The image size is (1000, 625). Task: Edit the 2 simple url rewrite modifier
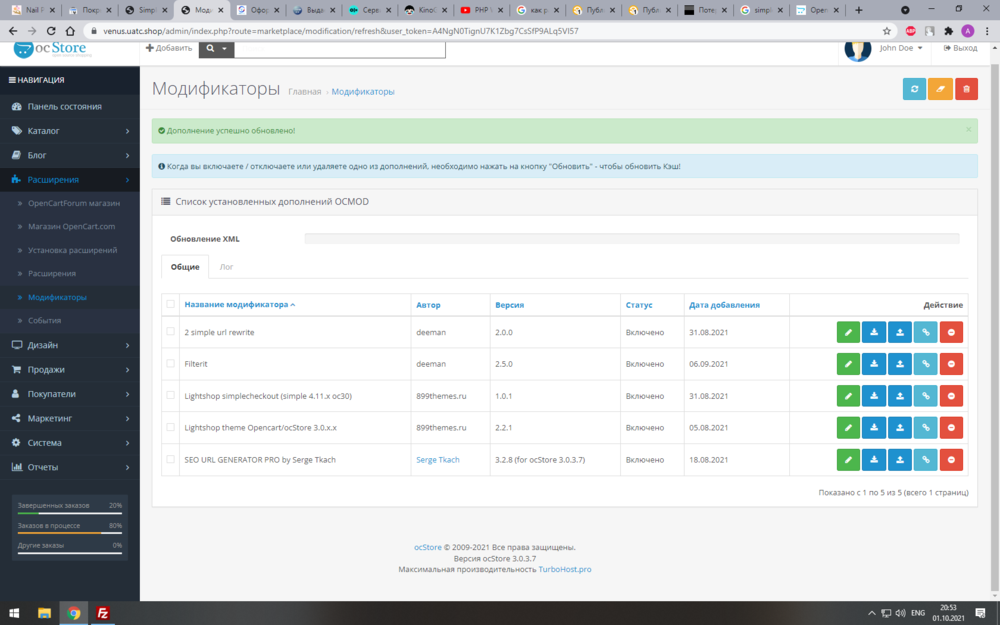point(848,332)
